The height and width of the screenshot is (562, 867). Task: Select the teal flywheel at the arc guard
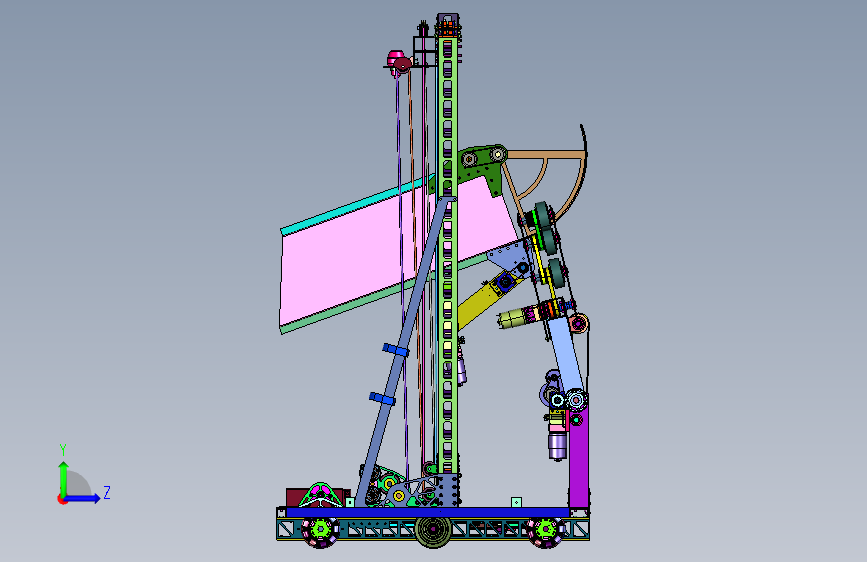tap(542, 216)
